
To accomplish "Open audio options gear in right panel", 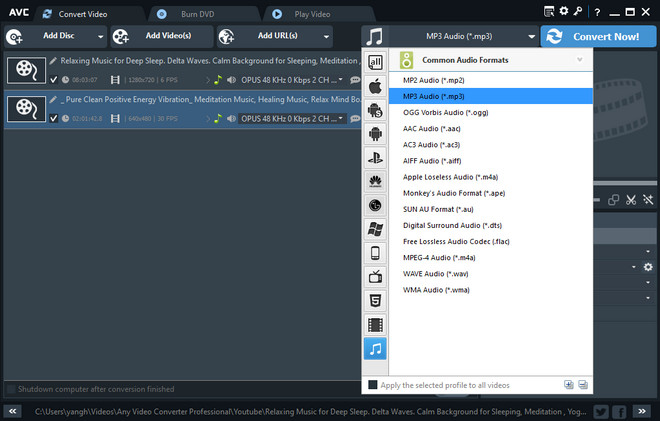I will [x=648, y=267].
